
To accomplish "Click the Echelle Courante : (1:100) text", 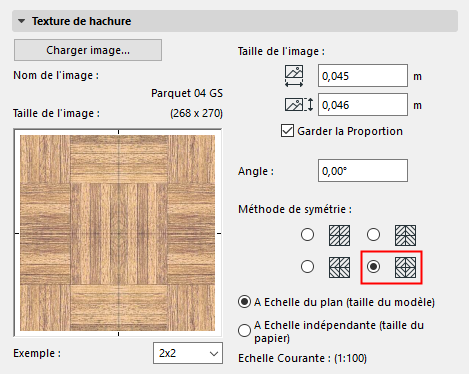I will pos(302,358).
